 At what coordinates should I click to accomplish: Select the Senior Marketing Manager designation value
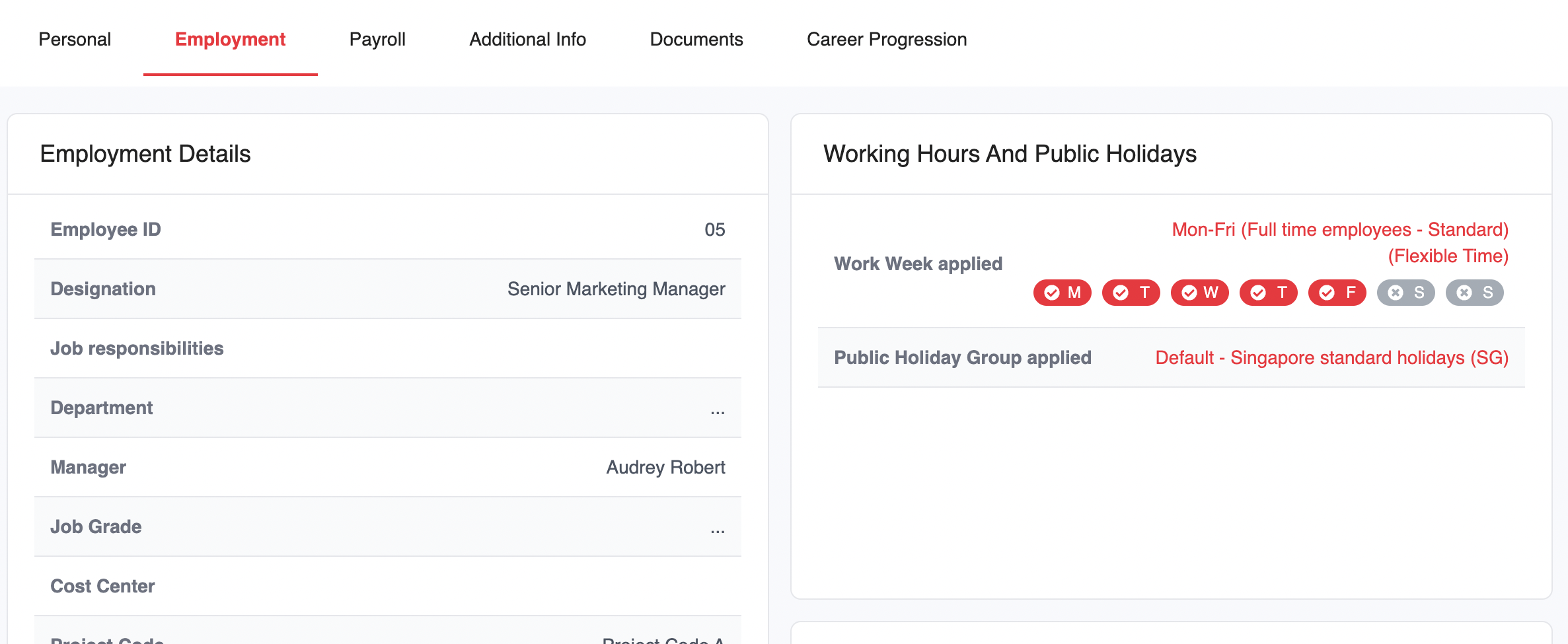(616, 289)
